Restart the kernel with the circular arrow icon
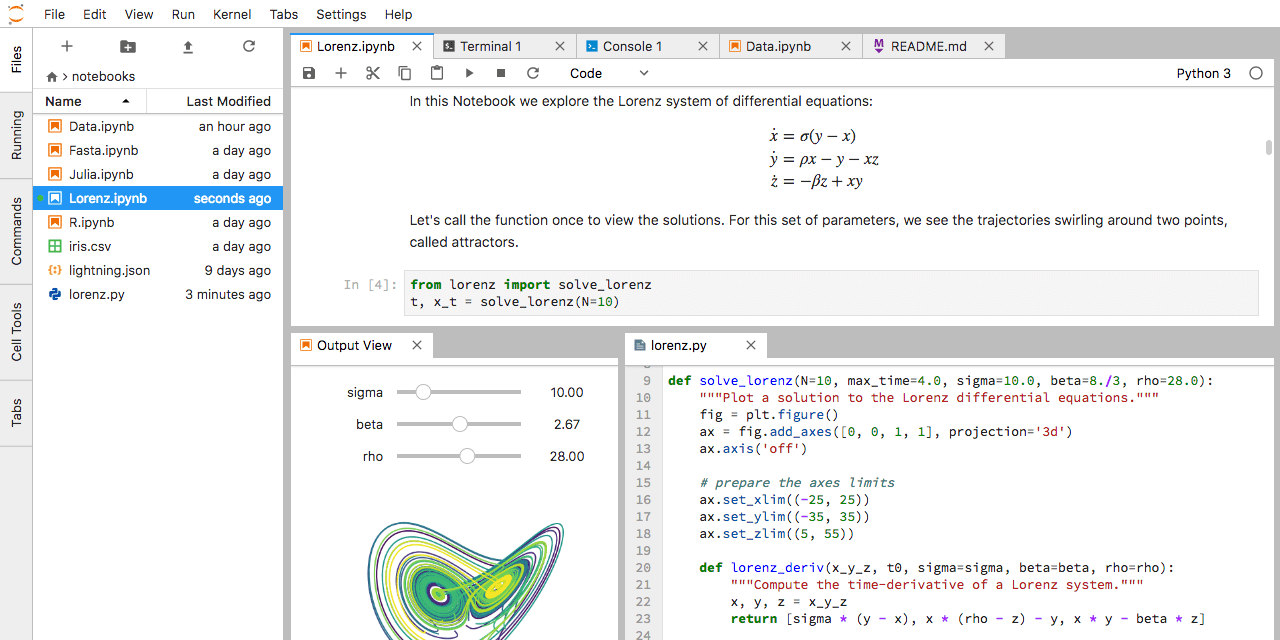Screen dimensions: 1280x640 click(533, 73)
